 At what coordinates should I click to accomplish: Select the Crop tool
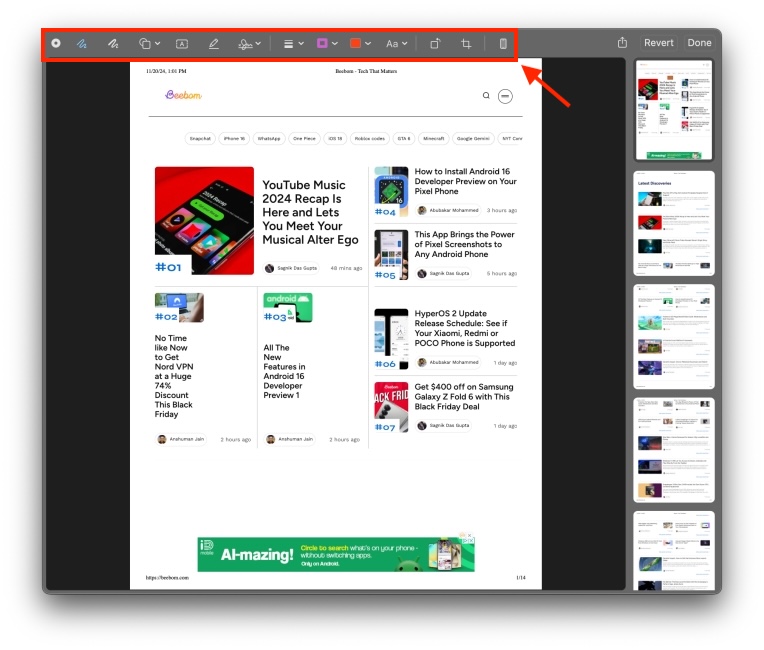(x=466, y=44)
